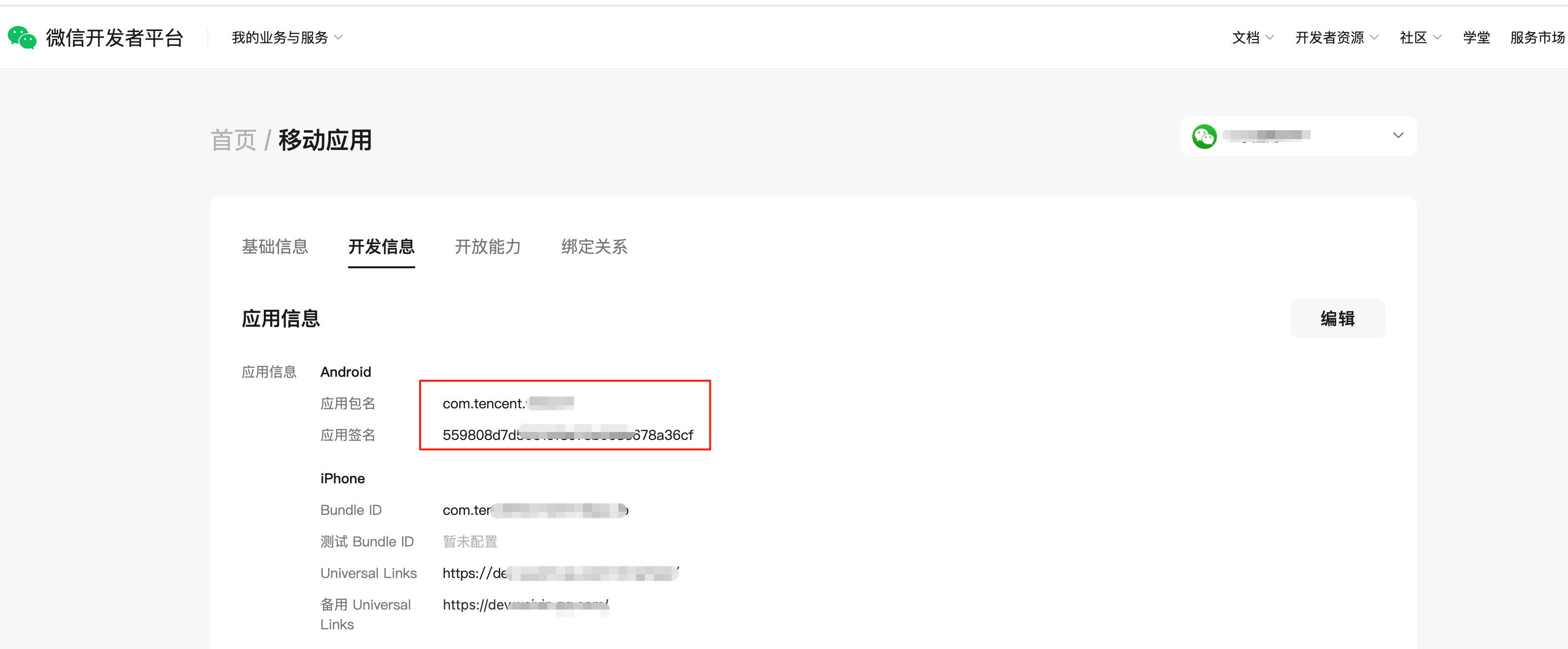Expand the 开发者资源 menu

coord(1337,38)
